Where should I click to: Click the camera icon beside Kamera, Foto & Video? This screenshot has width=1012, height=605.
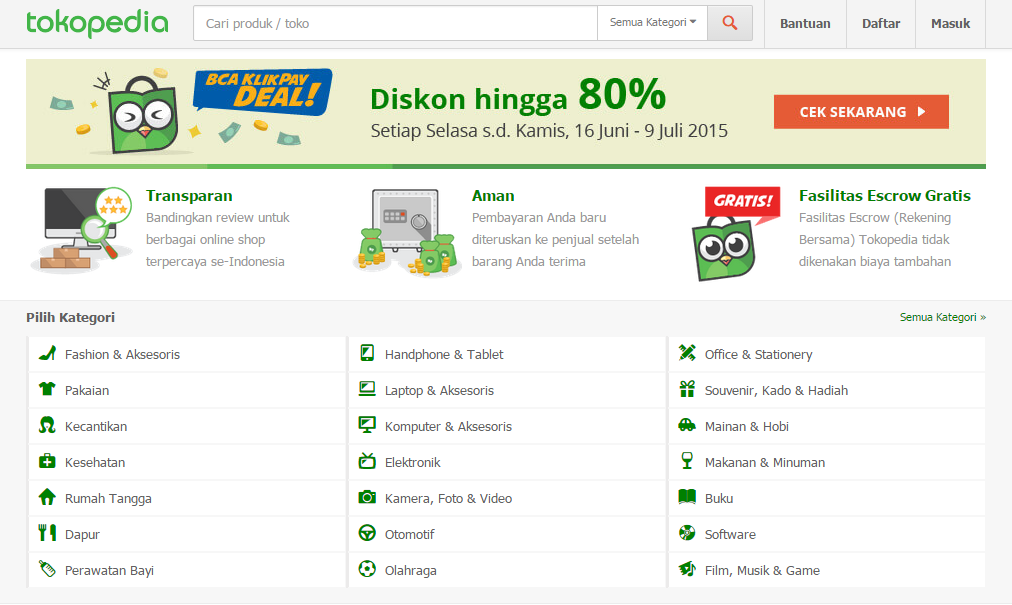(x=367, y=497)
